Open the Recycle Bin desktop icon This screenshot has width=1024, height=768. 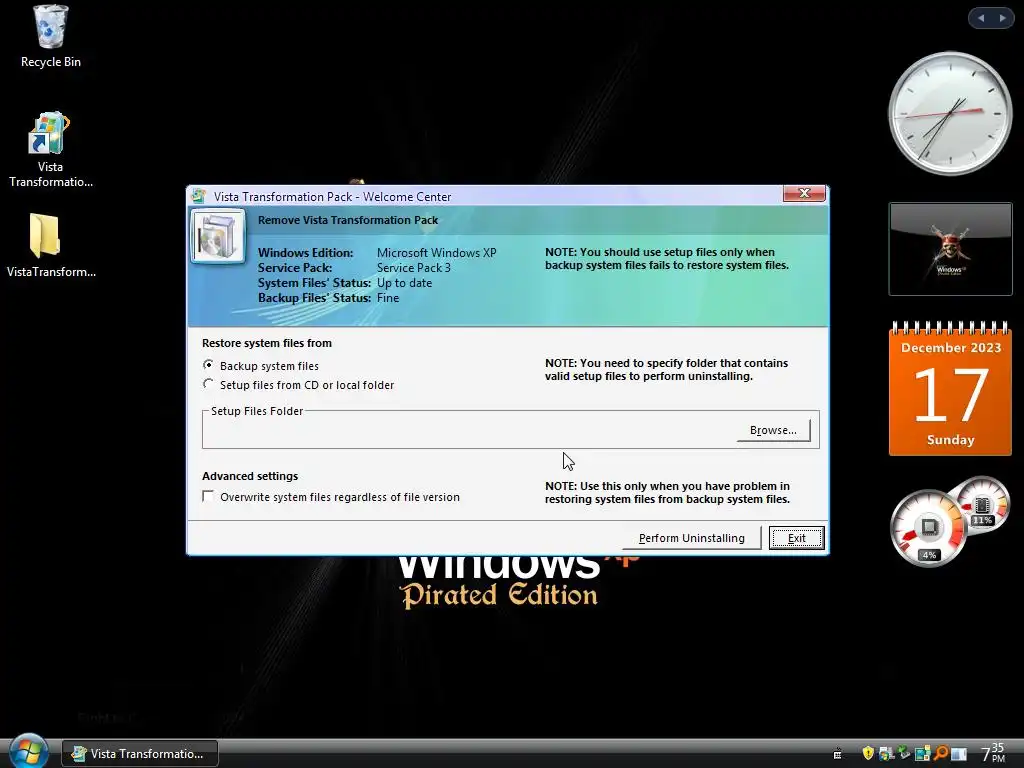50,36
